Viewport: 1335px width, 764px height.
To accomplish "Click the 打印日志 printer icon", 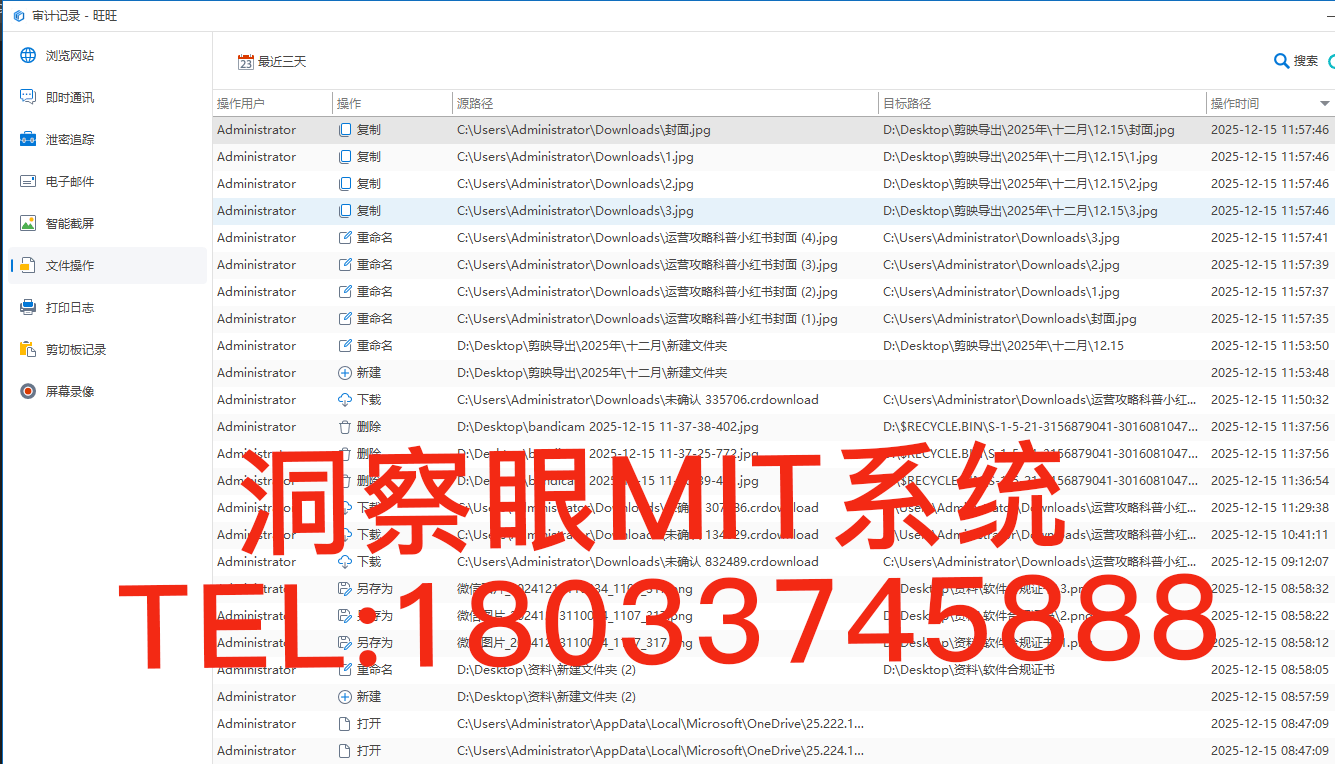I will [x=28, y=308].
